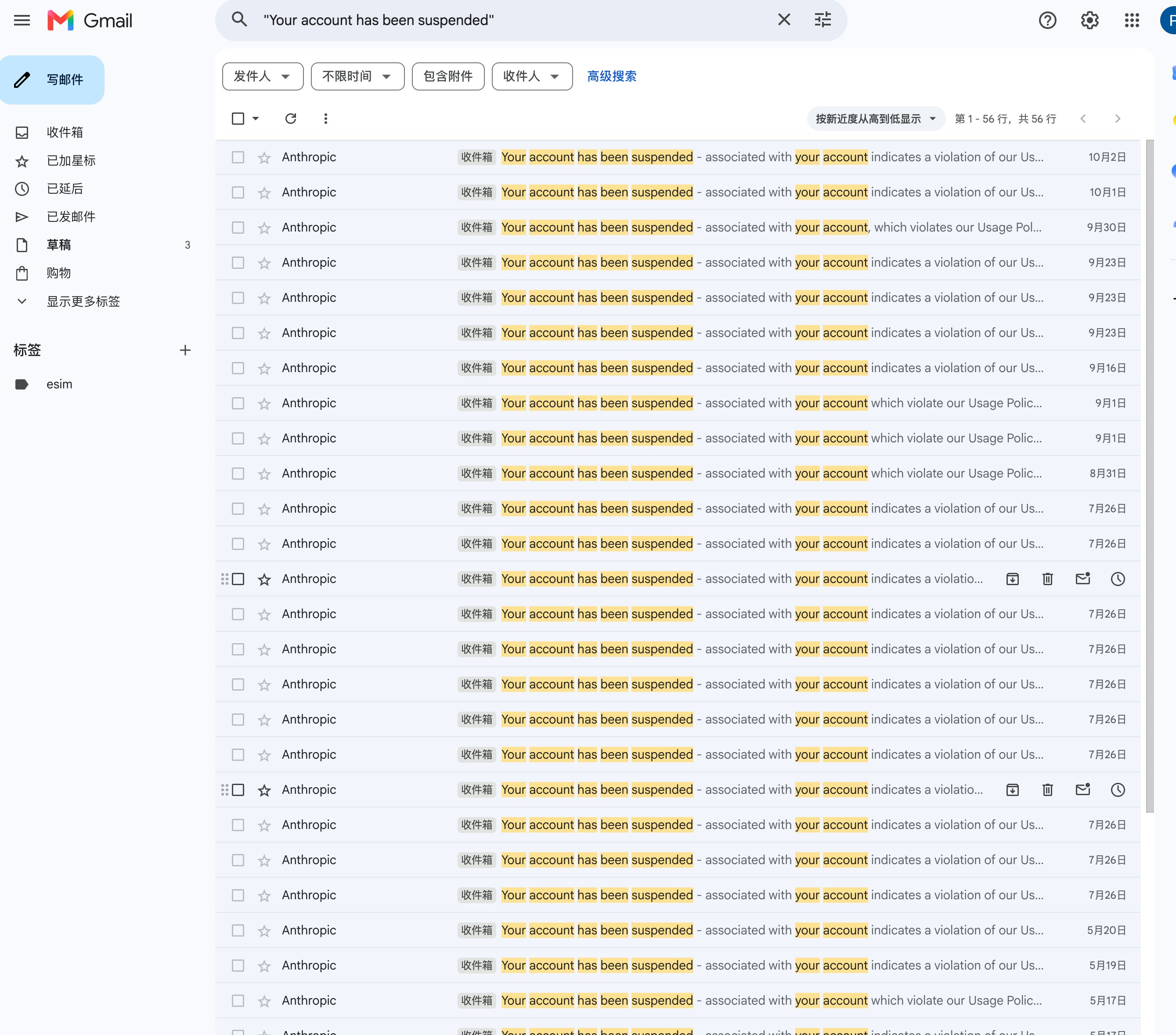This screenshot has height=1035, width=1176.
Task: Go to newer results arrow
Action: point(1083,119)
